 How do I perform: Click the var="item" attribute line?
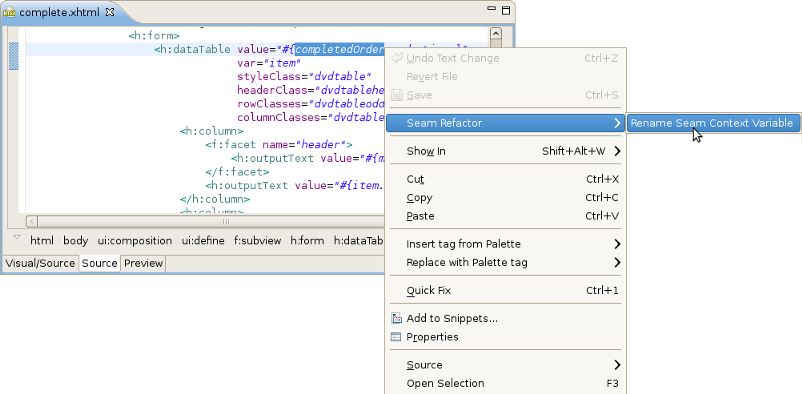point(268,63)
